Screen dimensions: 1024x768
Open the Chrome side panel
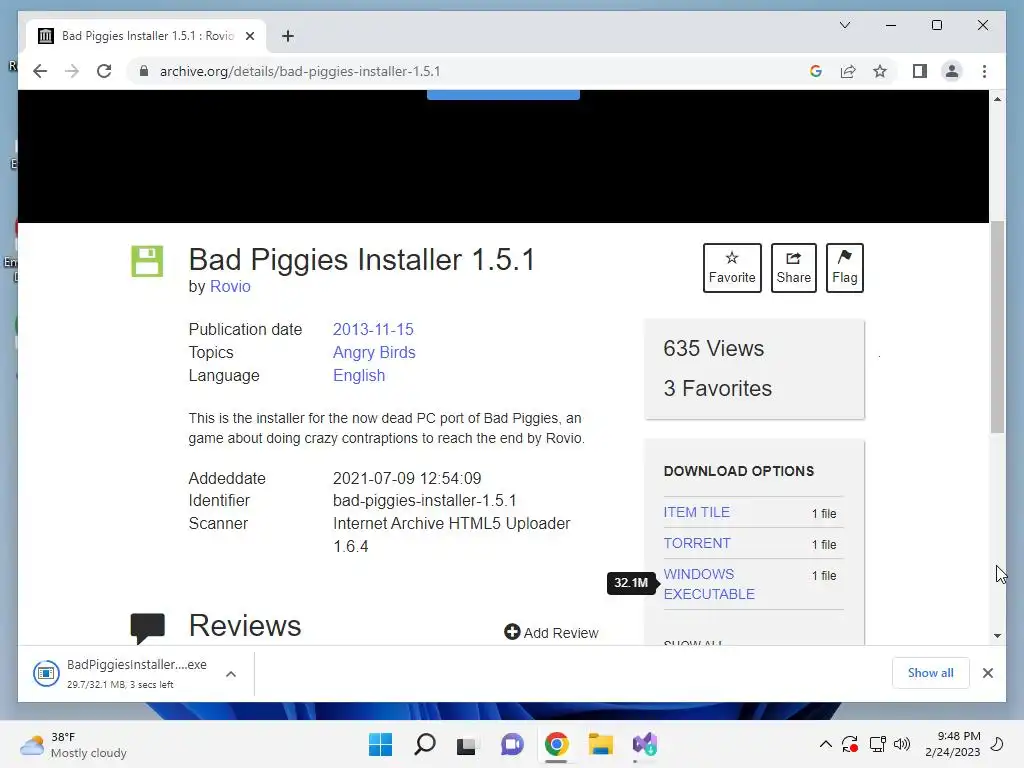920,71
